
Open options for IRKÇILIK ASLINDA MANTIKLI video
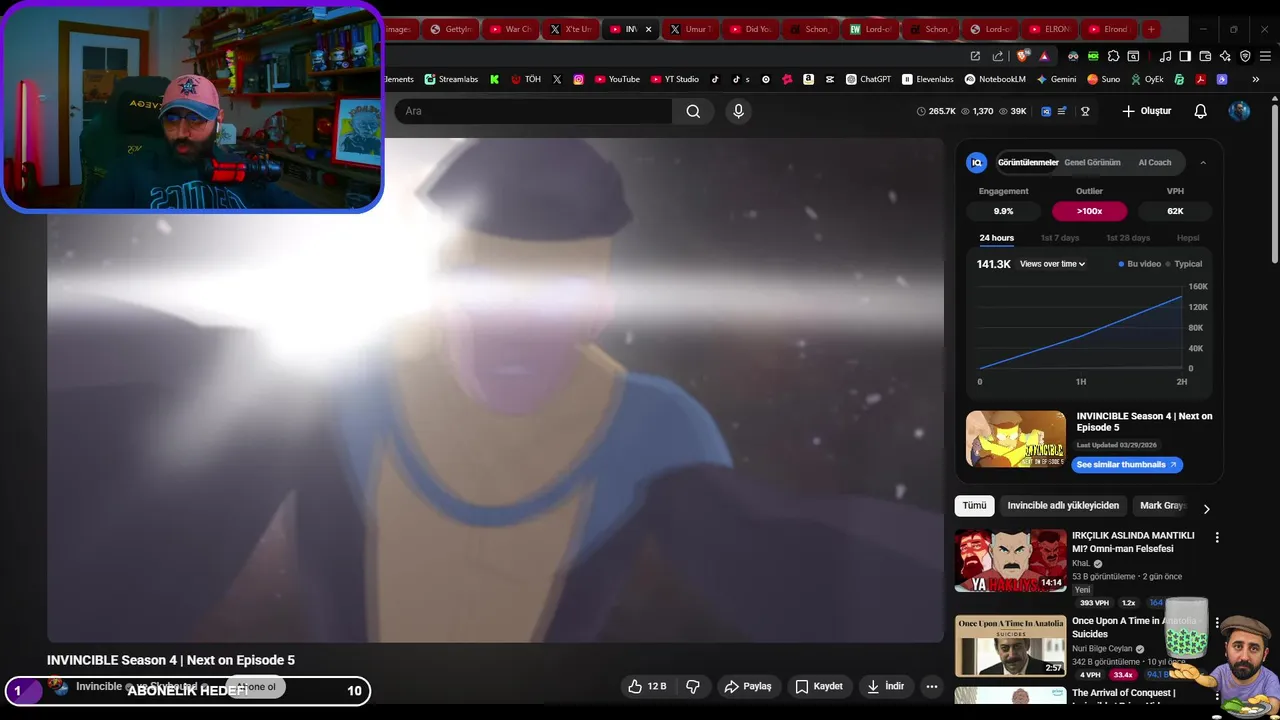tap(1217, 538)
